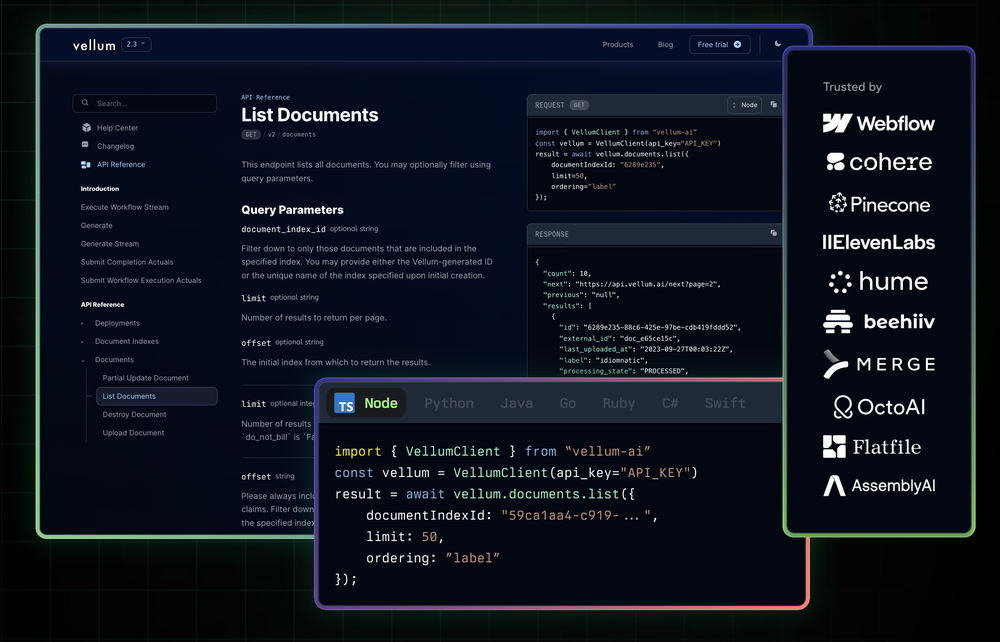Open Upload Document sidebar item
The height and width of the screenshot is (642, 1000).
pos(133,433)
